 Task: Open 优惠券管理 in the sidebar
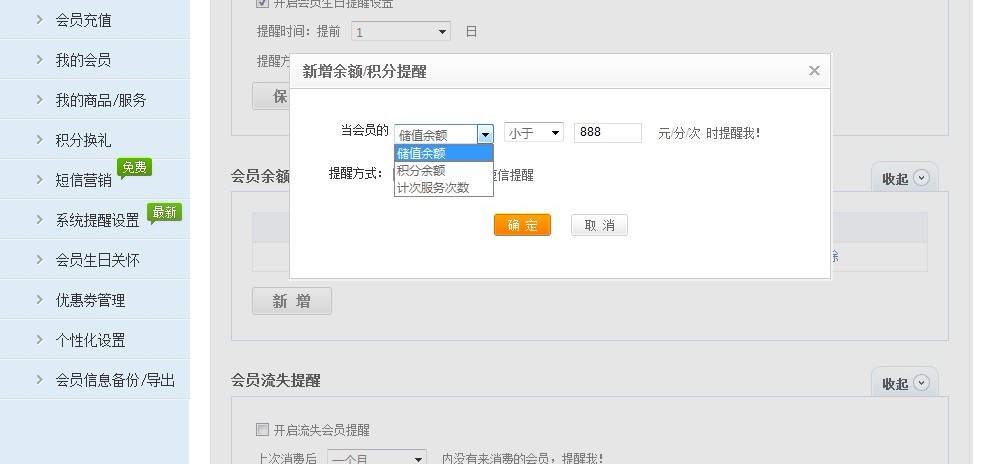[x=90, y=300]
